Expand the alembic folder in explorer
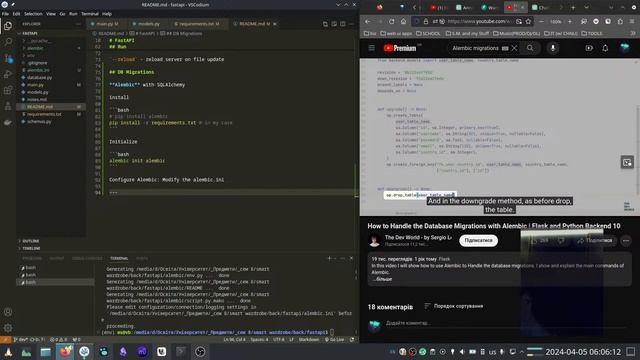This screenshot has width=640, height=360. [35, 48]
